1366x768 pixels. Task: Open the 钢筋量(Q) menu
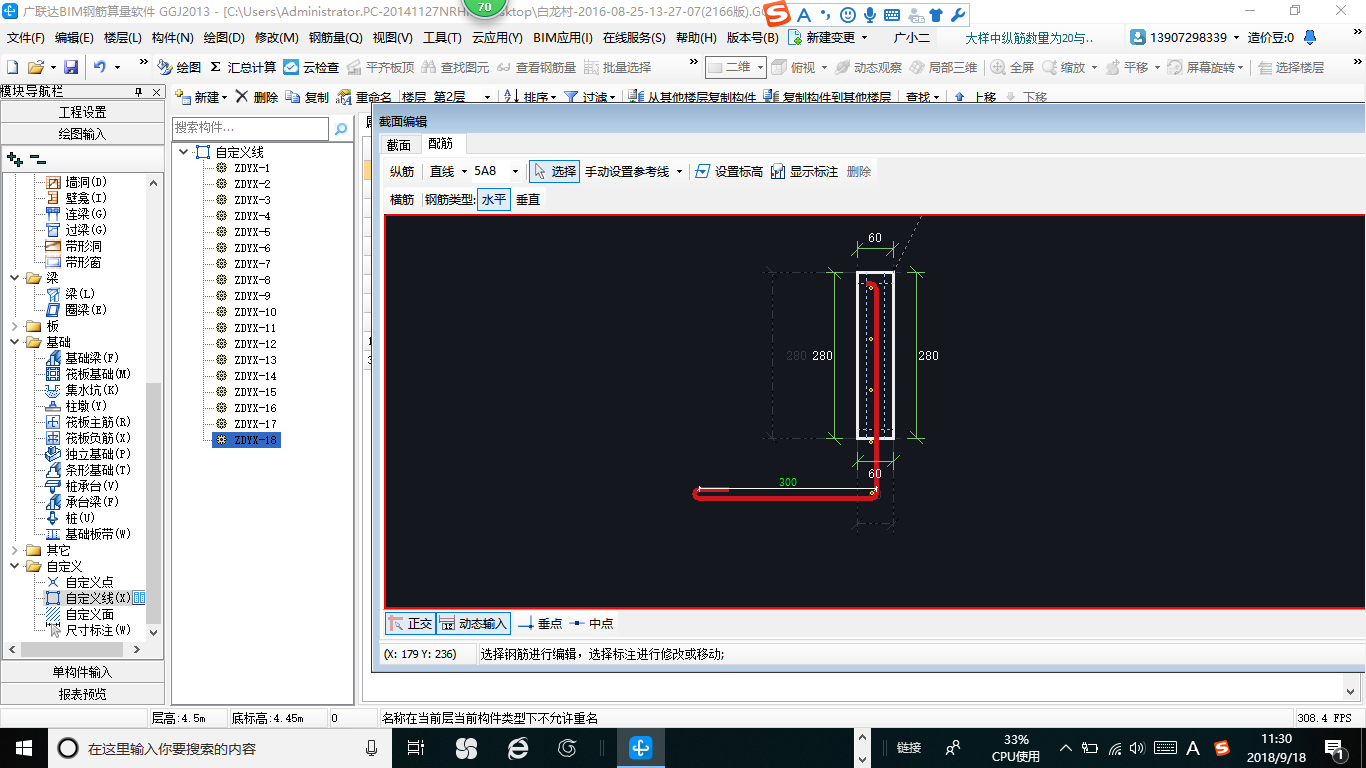click(335, 38)
